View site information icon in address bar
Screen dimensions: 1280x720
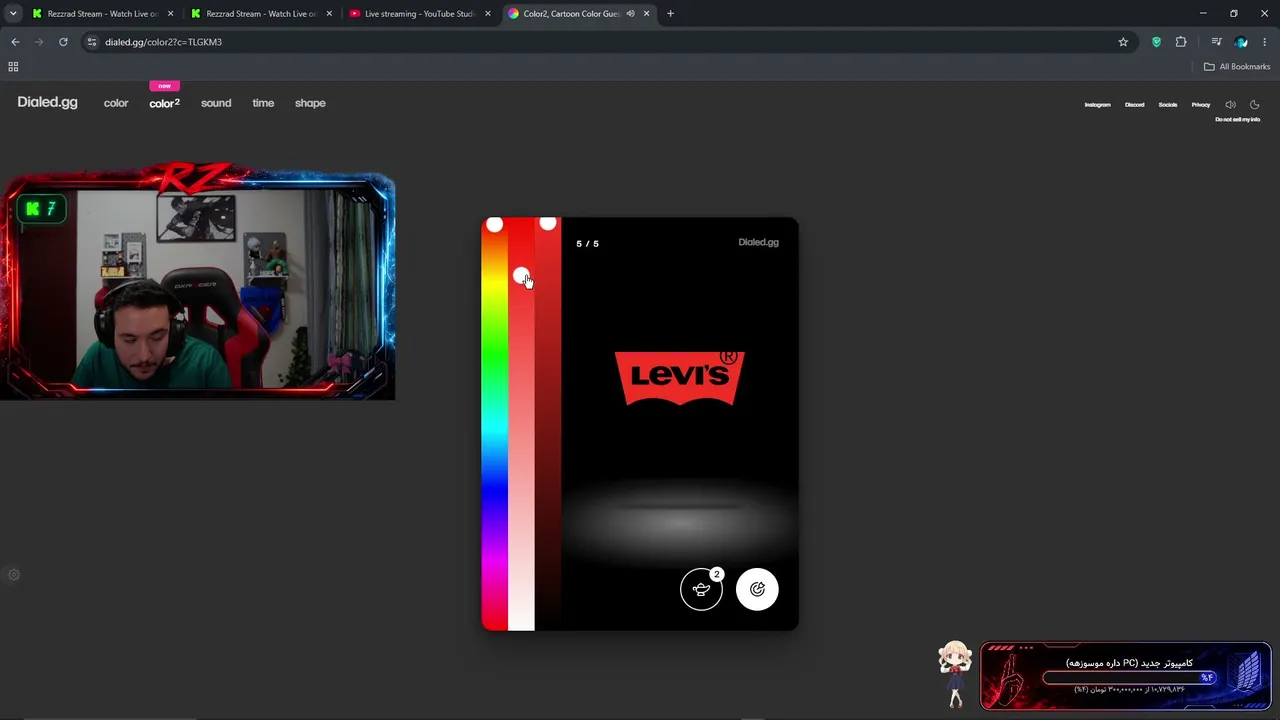[92, 42]
